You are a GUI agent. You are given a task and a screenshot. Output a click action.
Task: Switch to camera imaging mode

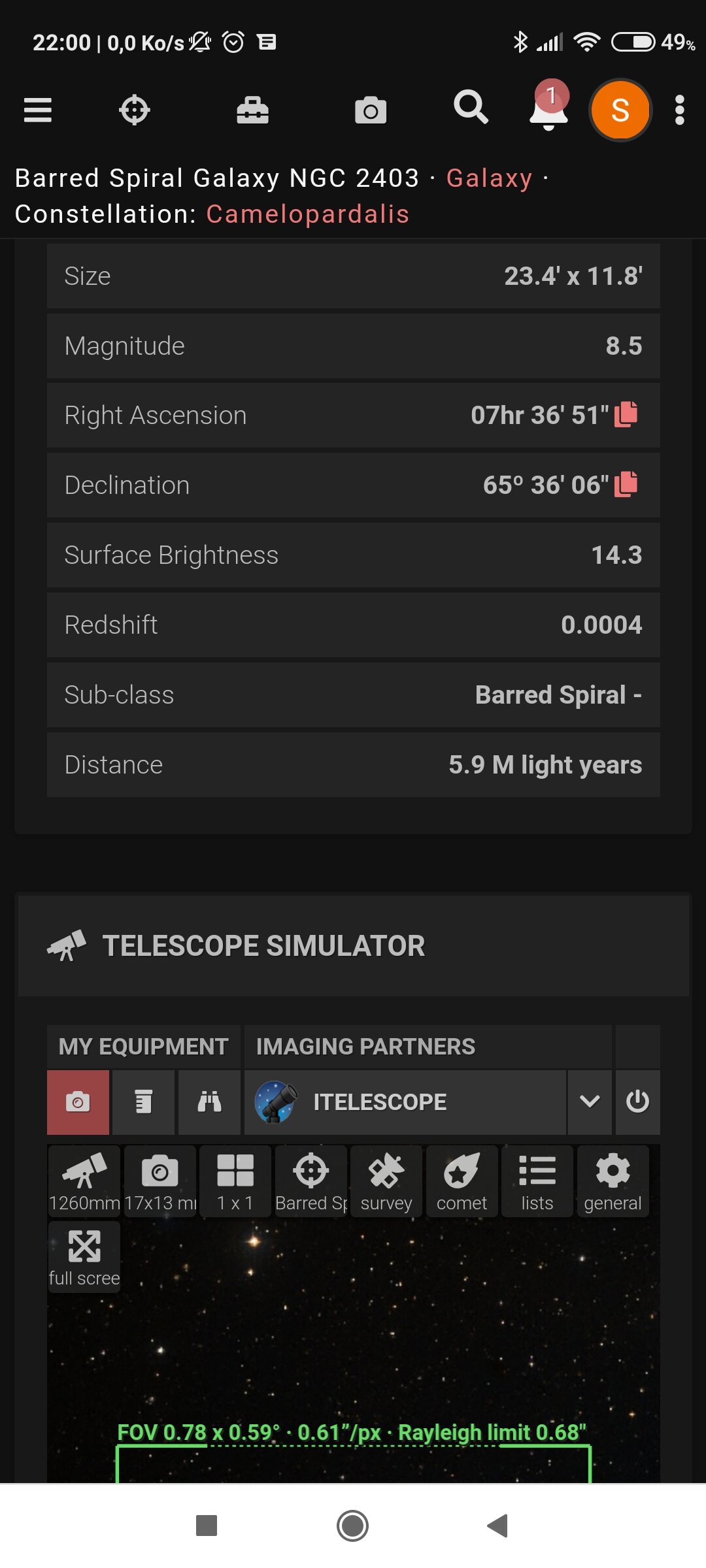coord(78,1102)
